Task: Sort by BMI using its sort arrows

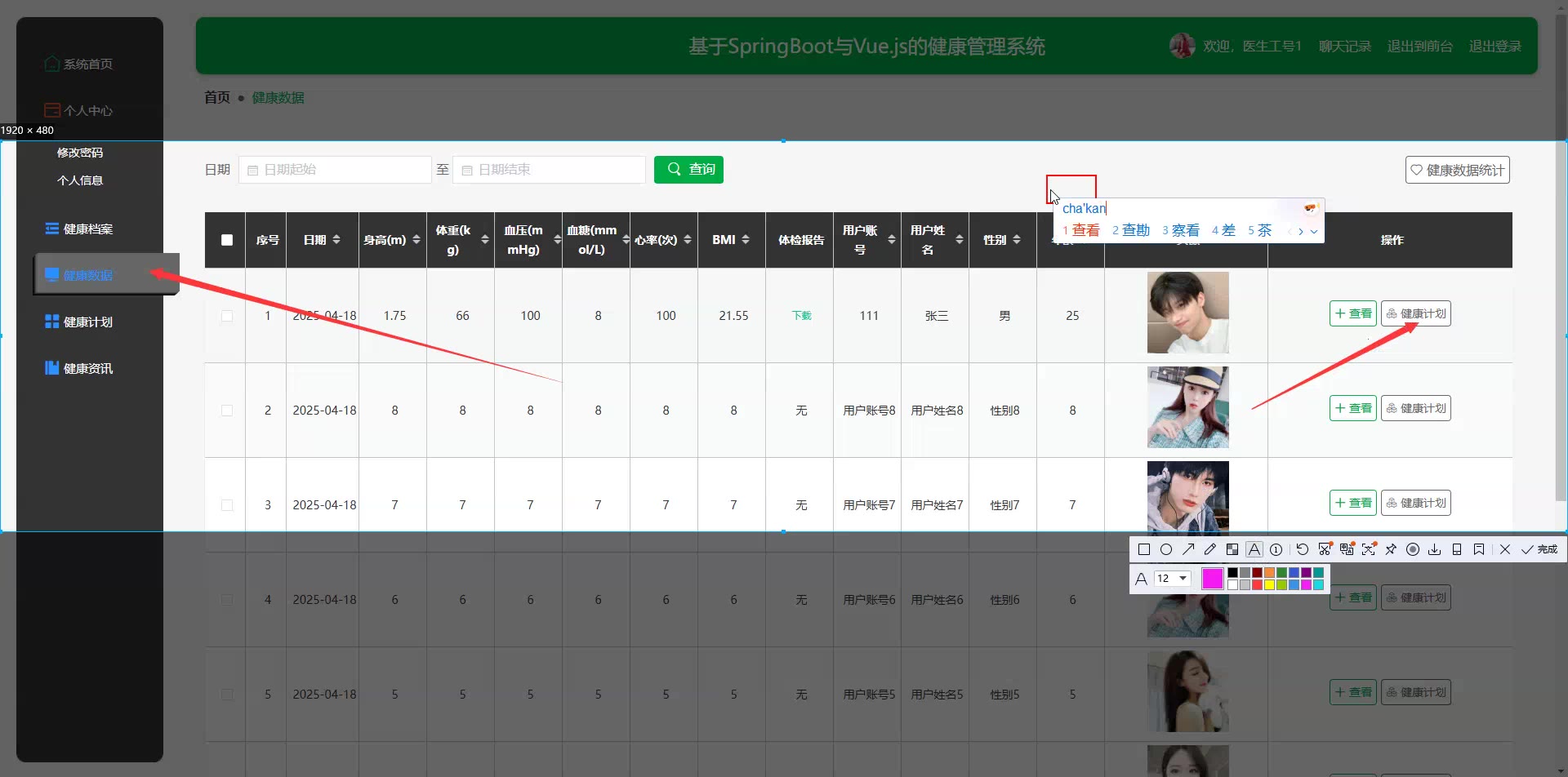Action: coord(746,240)
